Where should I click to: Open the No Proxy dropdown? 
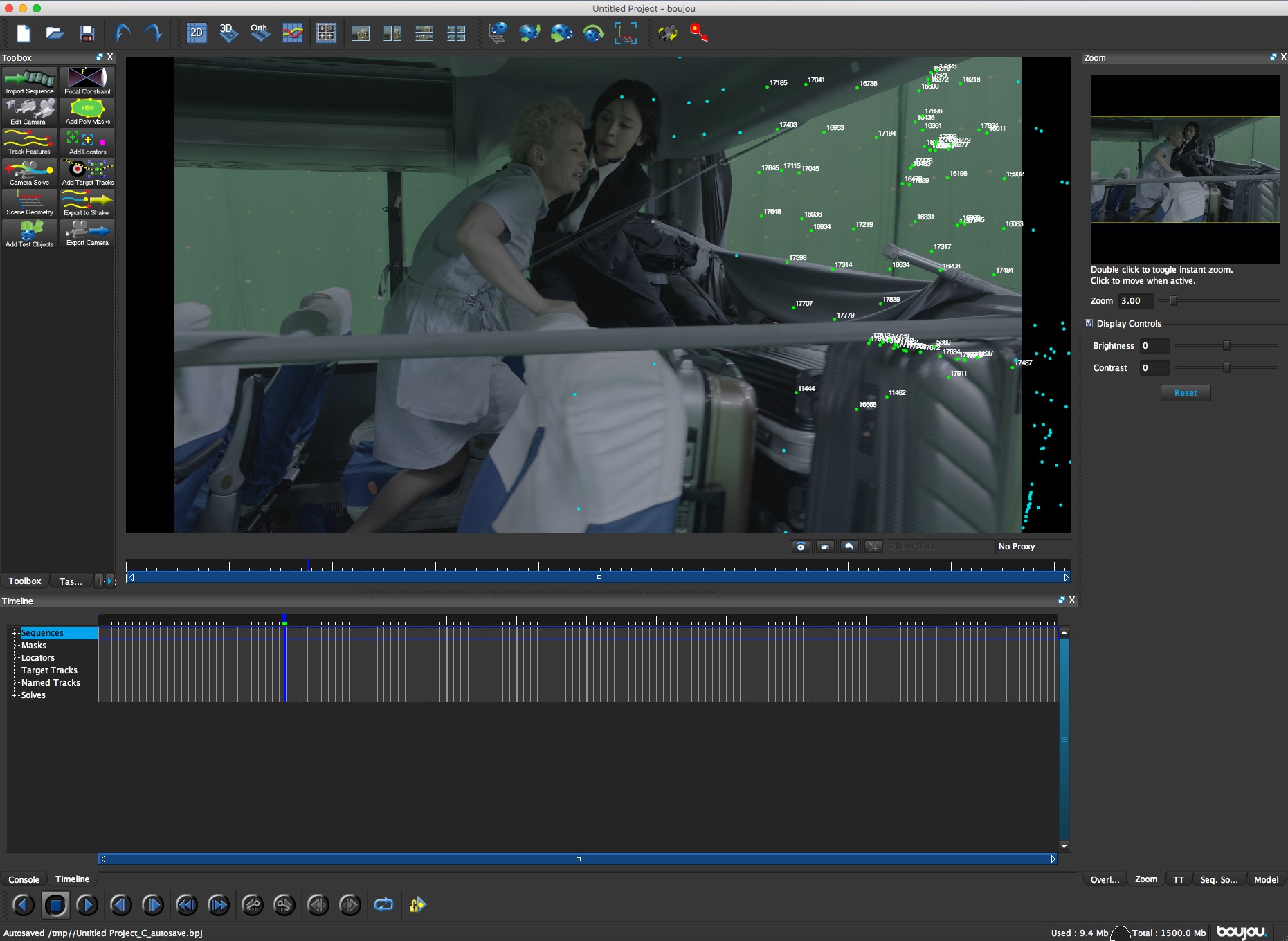[x=1033, y=547]
